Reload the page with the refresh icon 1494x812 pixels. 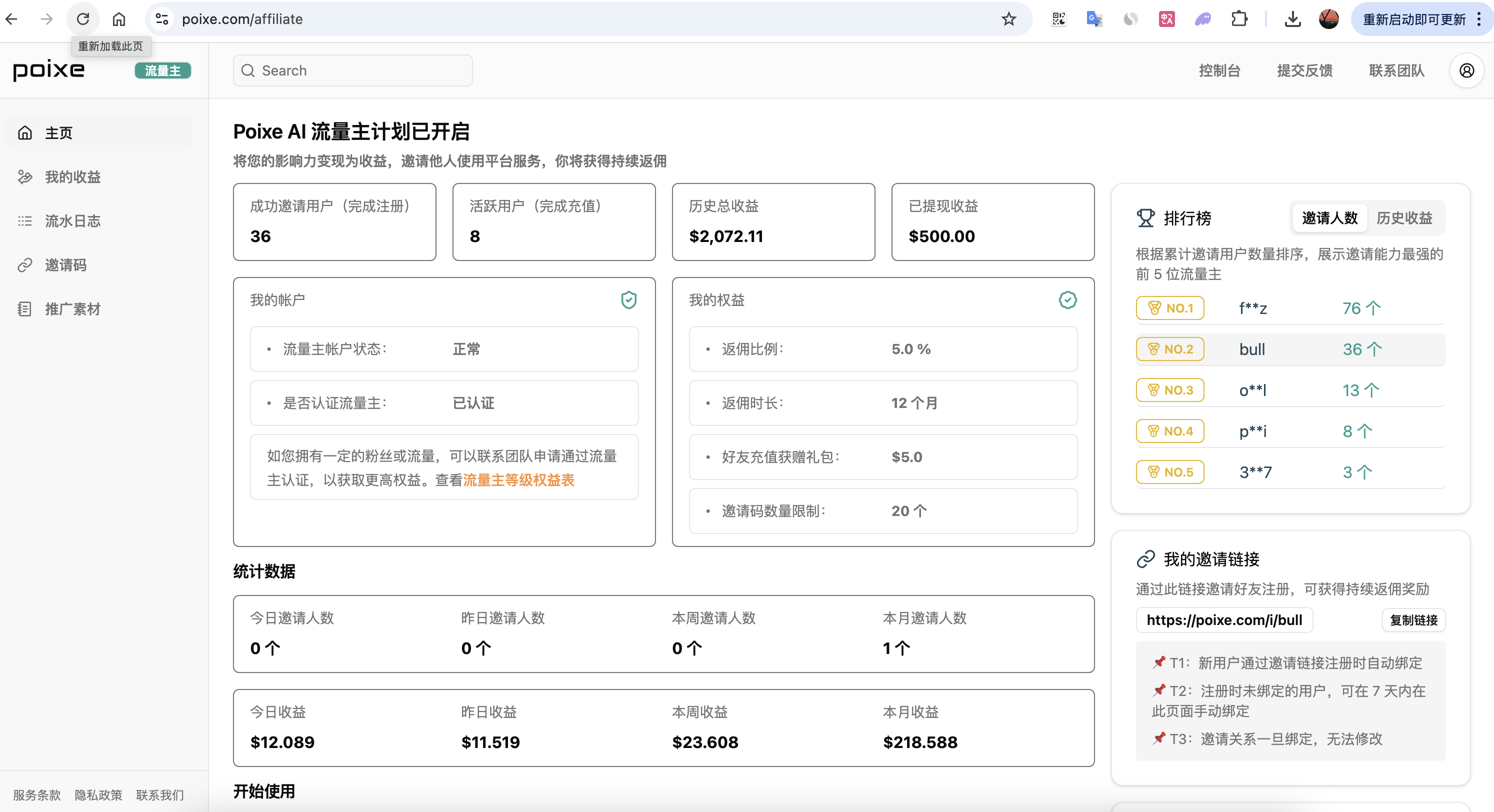tap(83, 19)
